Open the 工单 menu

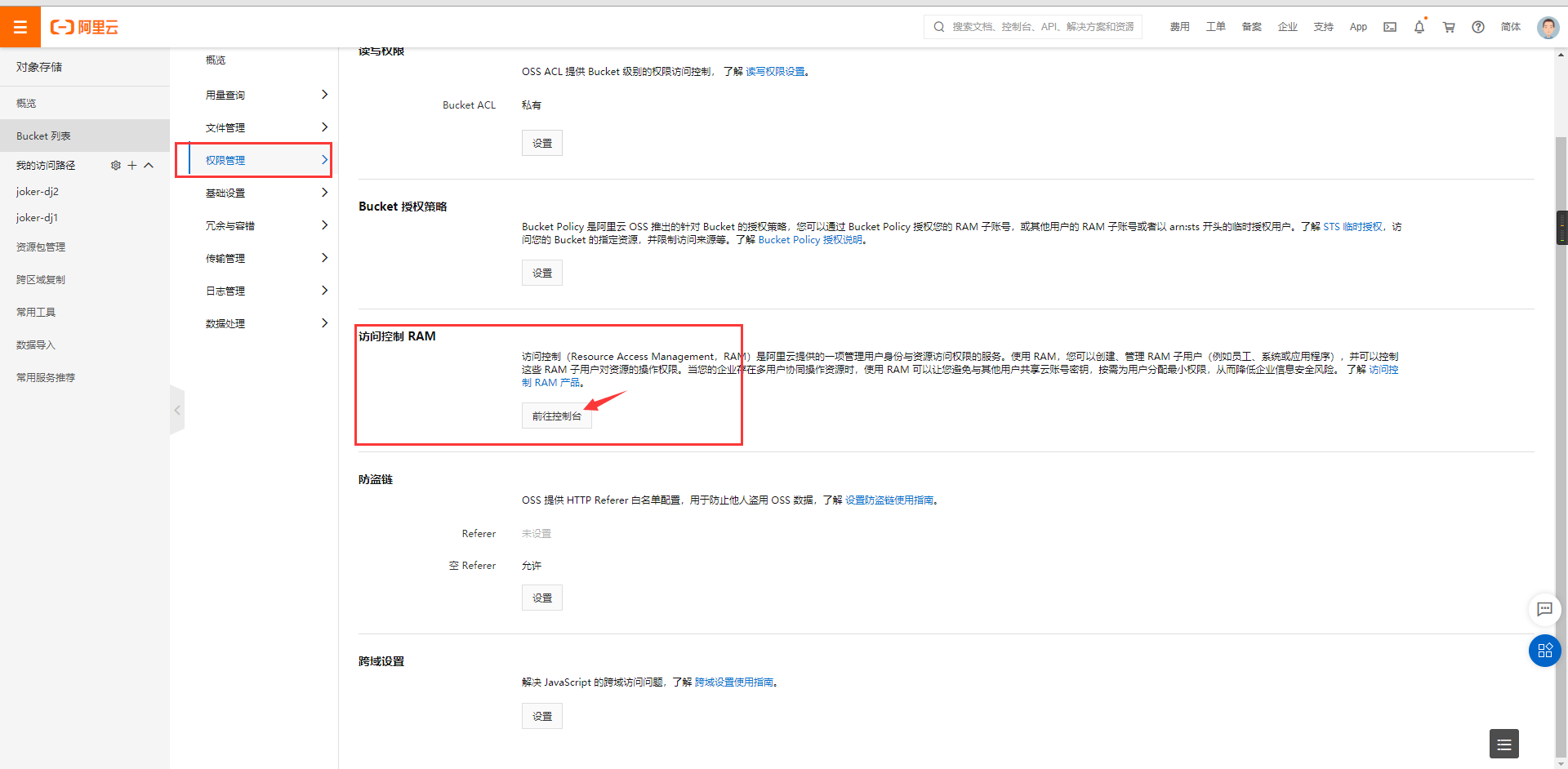(x=1216, y=27)
